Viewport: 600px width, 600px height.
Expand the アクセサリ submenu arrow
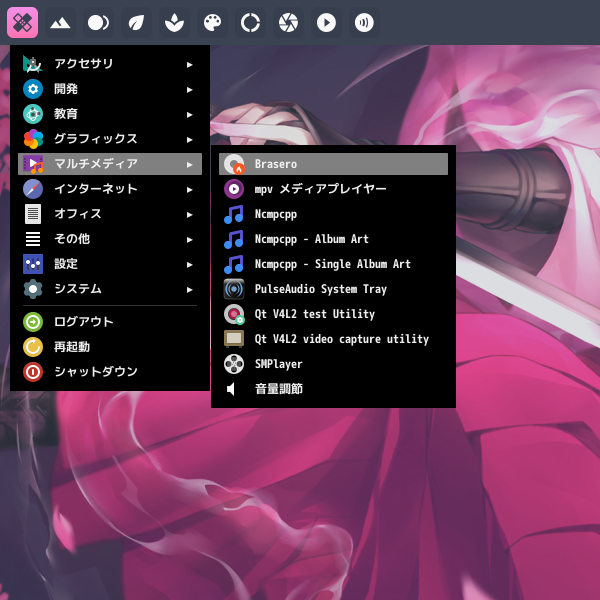(x=189, y=65)
